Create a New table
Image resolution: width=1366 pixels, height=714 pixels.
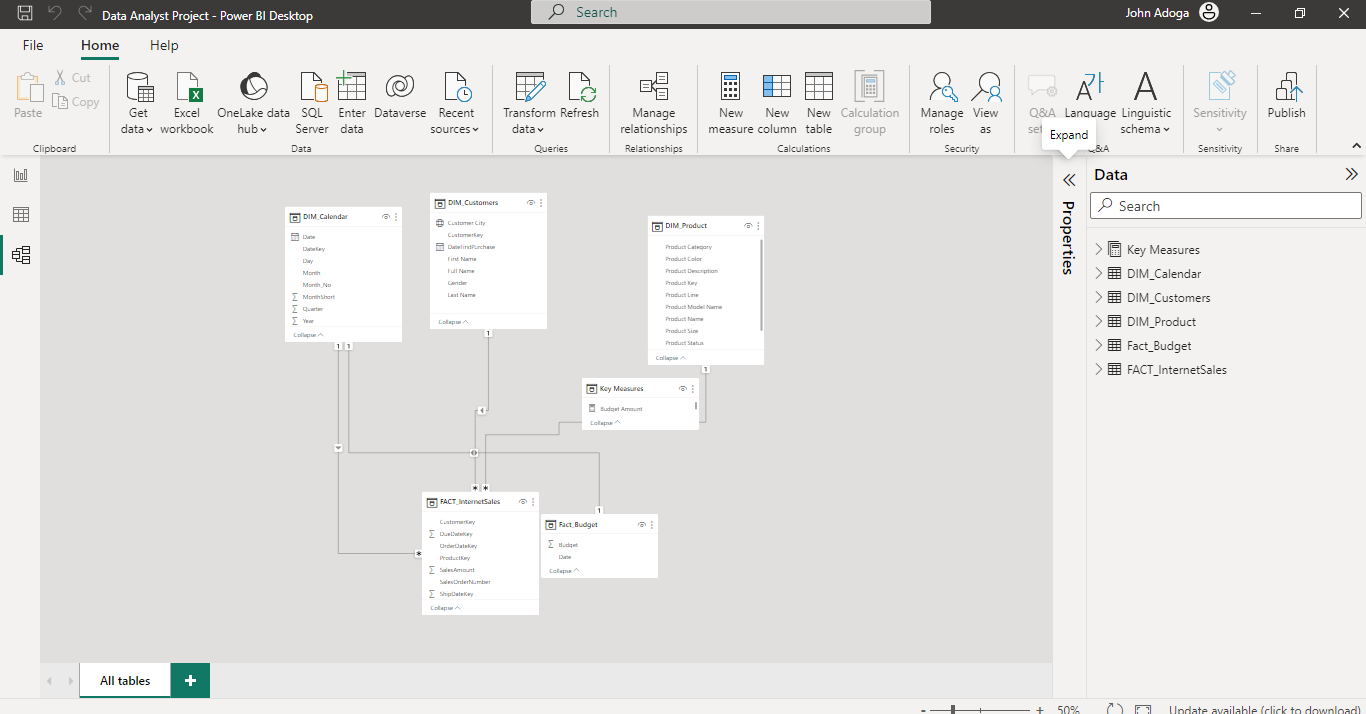pos(819,103)
